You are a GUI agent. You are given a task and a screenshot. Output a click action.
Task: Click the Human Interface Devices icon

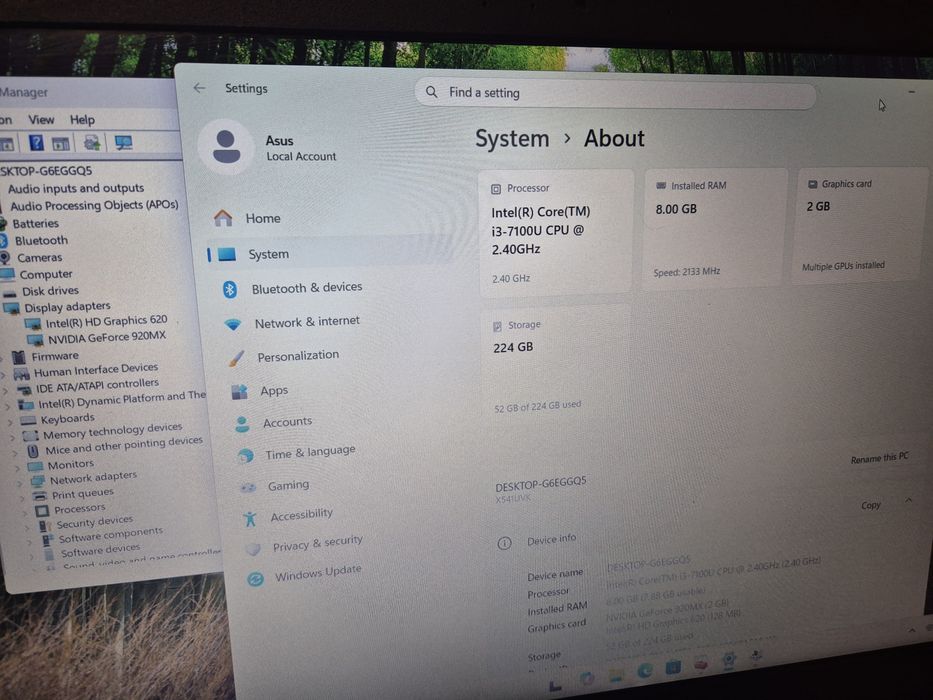click(x=22, y=373)
